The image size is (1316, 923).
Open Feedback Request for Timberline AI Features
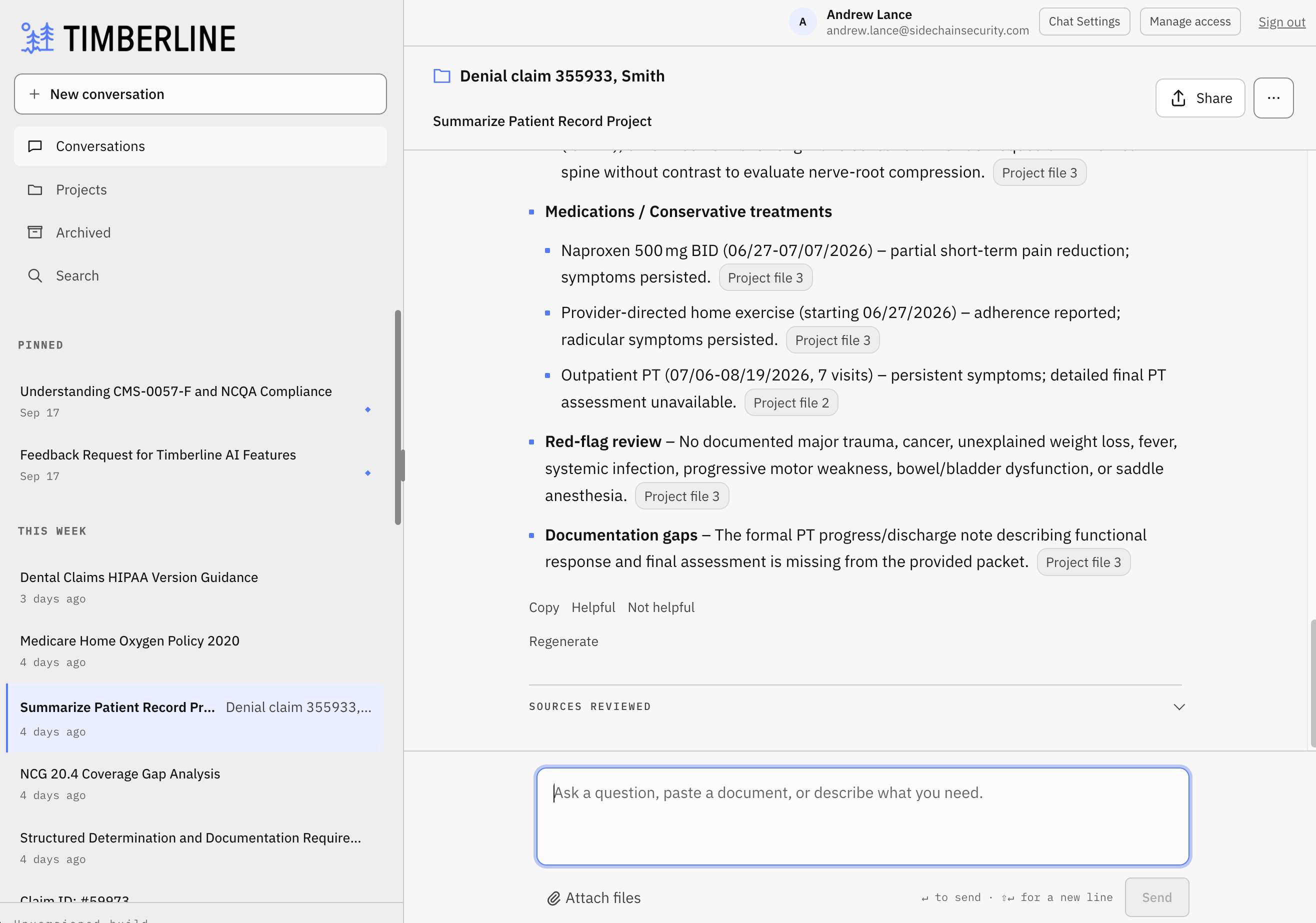pos(195,465)
